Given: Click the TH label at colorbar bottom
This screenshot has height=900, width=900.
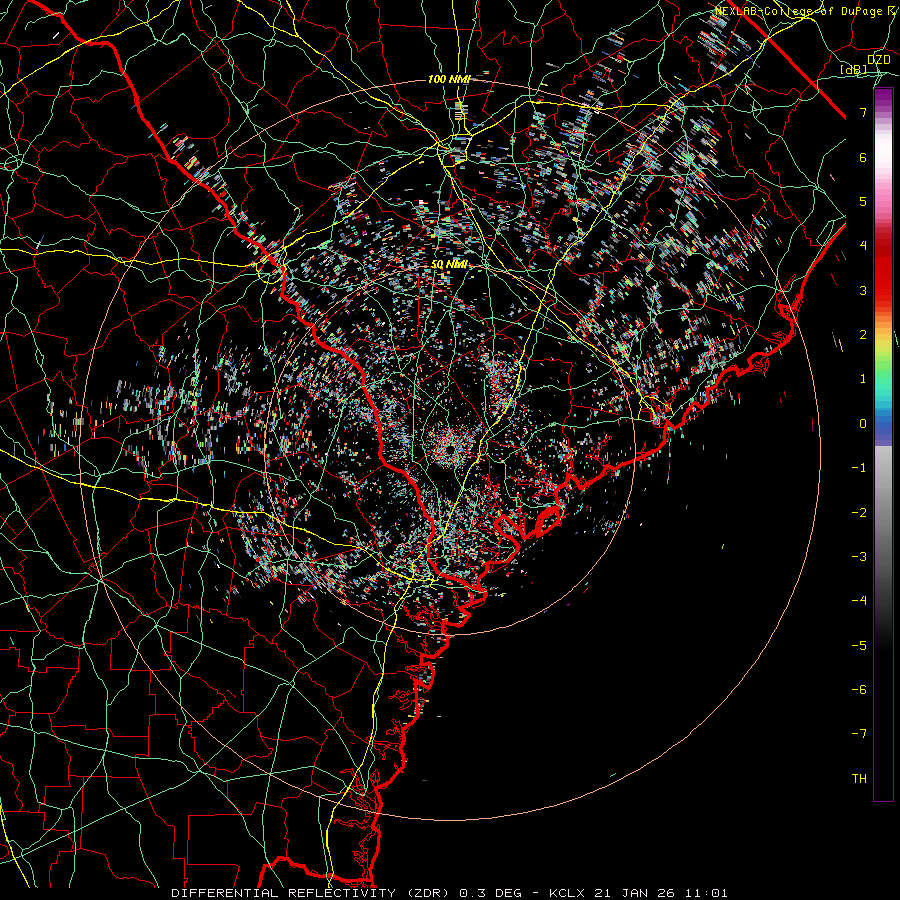Looking at the screenshot, I should [859, 779].
